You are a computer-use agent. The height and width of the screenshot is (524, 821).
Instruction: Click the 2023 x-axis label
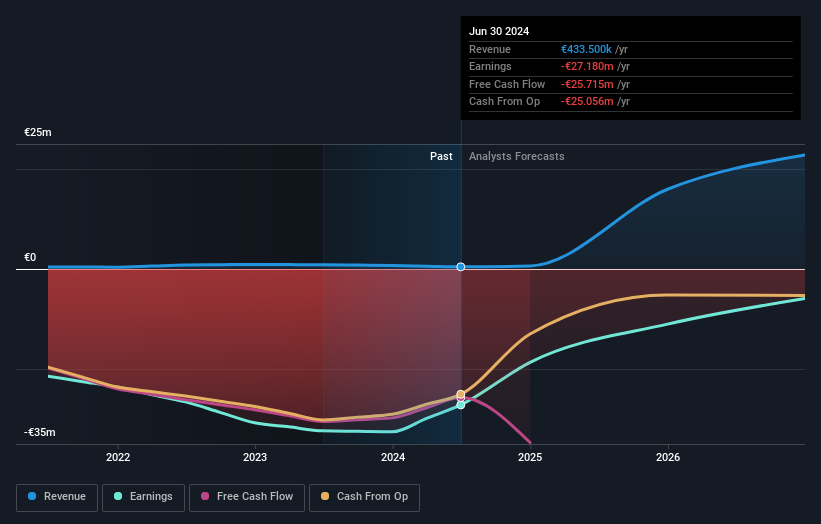[255, 458]
